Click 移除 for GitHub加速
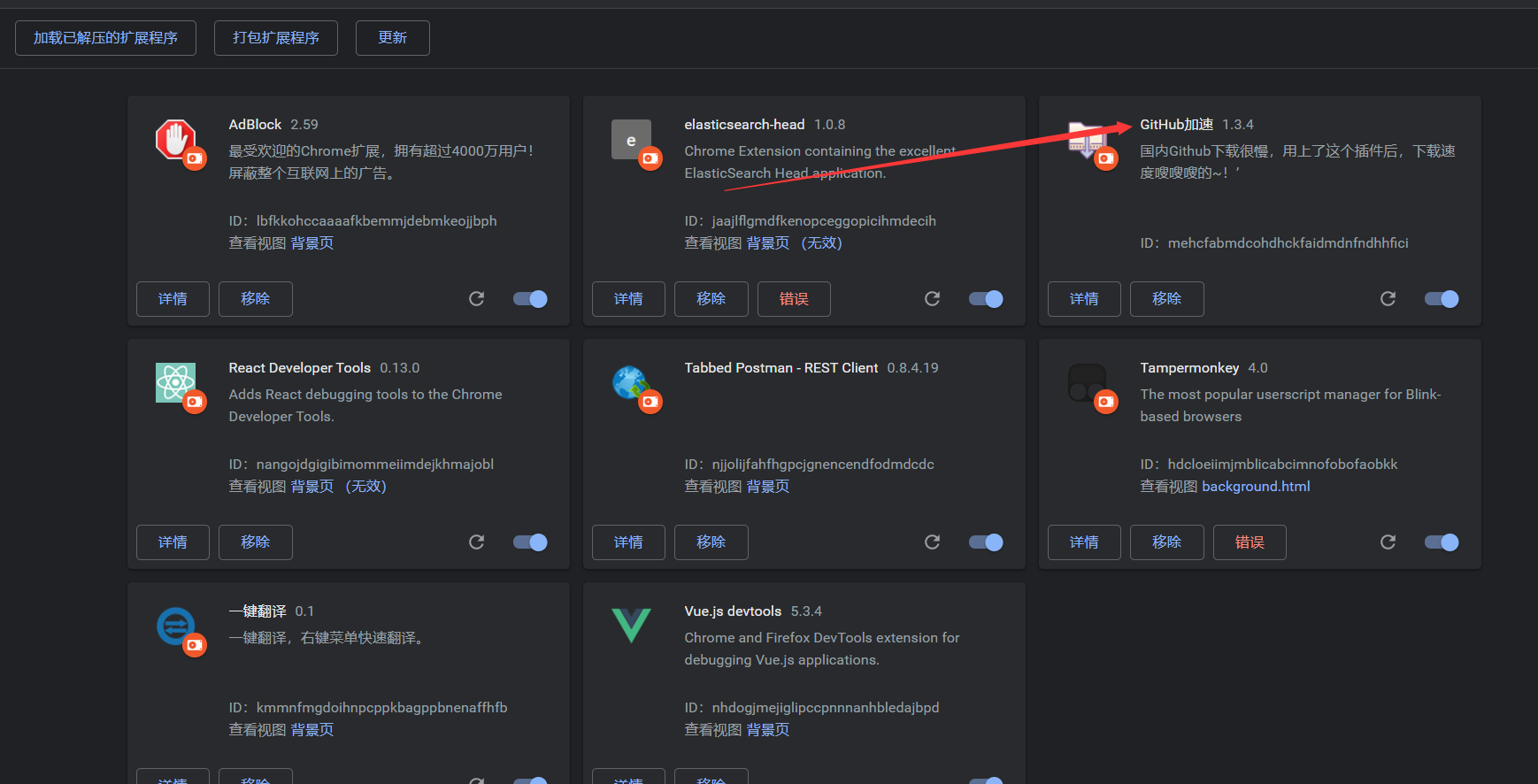 point(1167,299)
